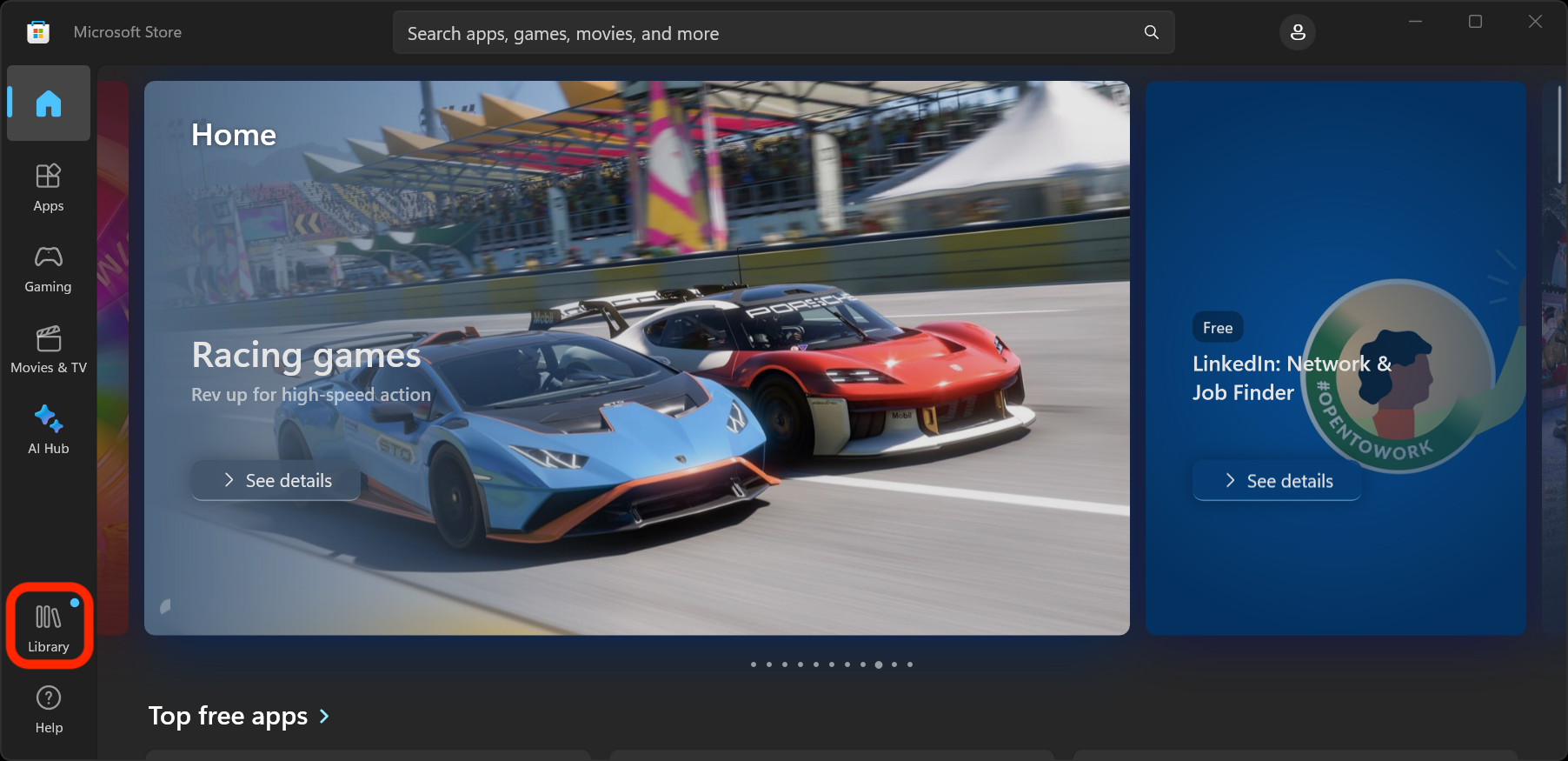See details for Racing games
Image resolution: width=1568 pixels, height=761 pixels.
pyautogui.click(x=276, y=481)
